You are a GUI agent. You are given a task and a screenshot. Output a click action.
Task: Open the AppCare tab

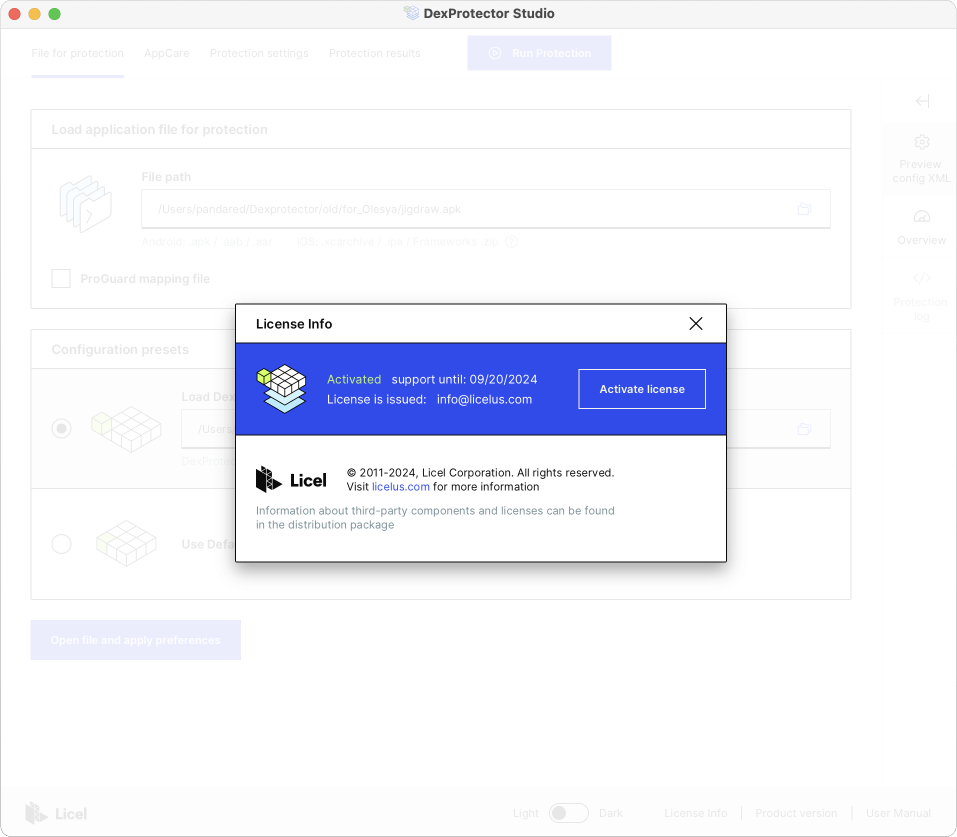[x=167, y=53]
